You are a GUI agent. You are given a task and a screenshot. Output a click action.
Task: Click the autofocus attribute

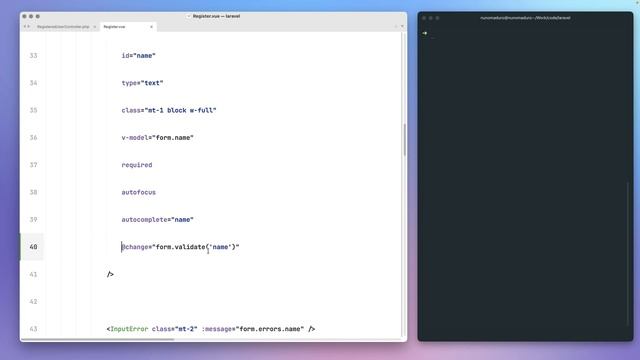[x=138, y=192]
